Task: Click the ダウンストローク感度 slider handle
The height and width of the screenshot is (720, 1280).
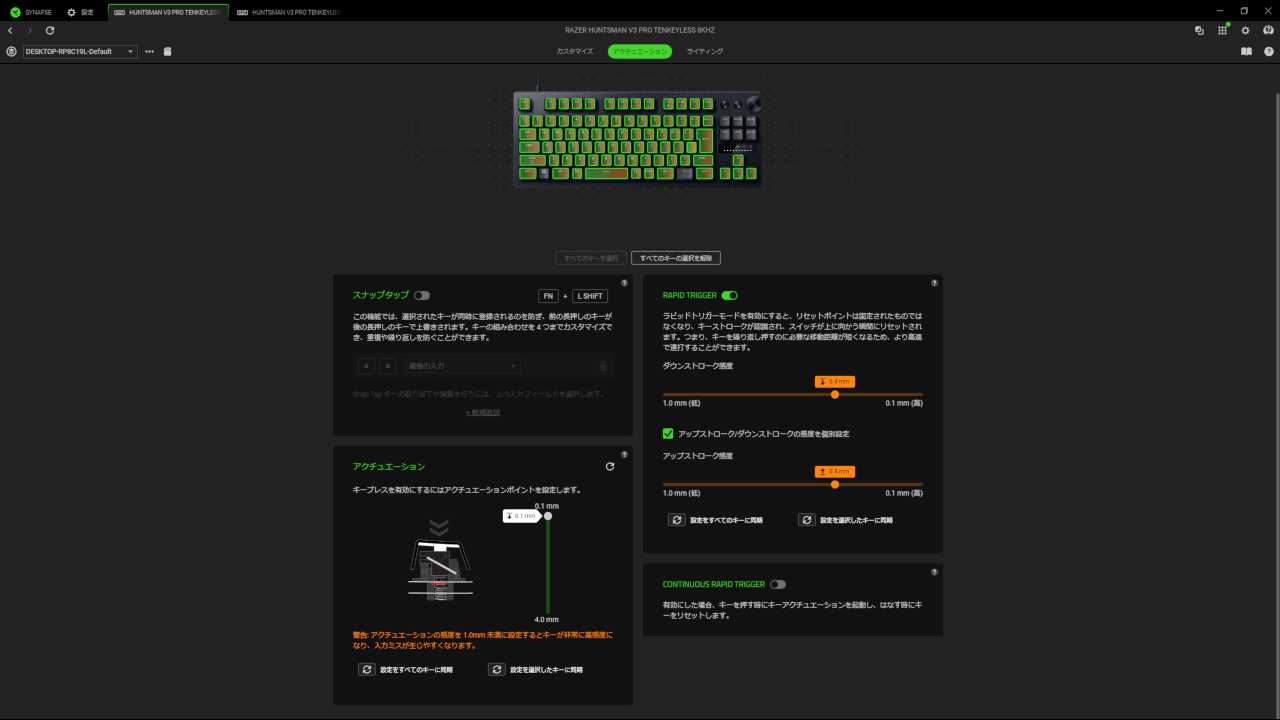Action: (835, 394)
